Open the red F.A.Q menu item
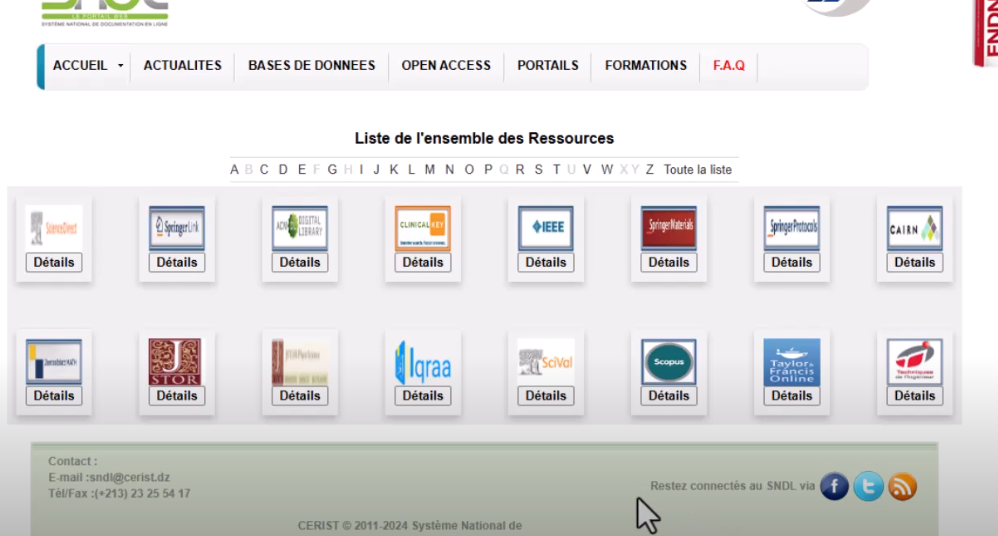 (729, 66)
